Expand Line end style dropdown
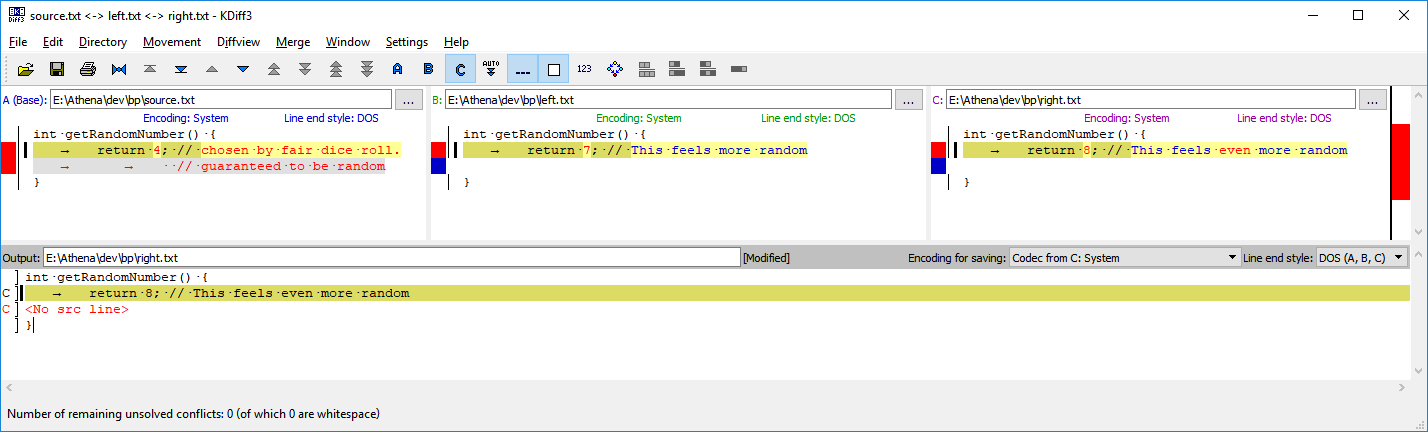 [1367, 257]
